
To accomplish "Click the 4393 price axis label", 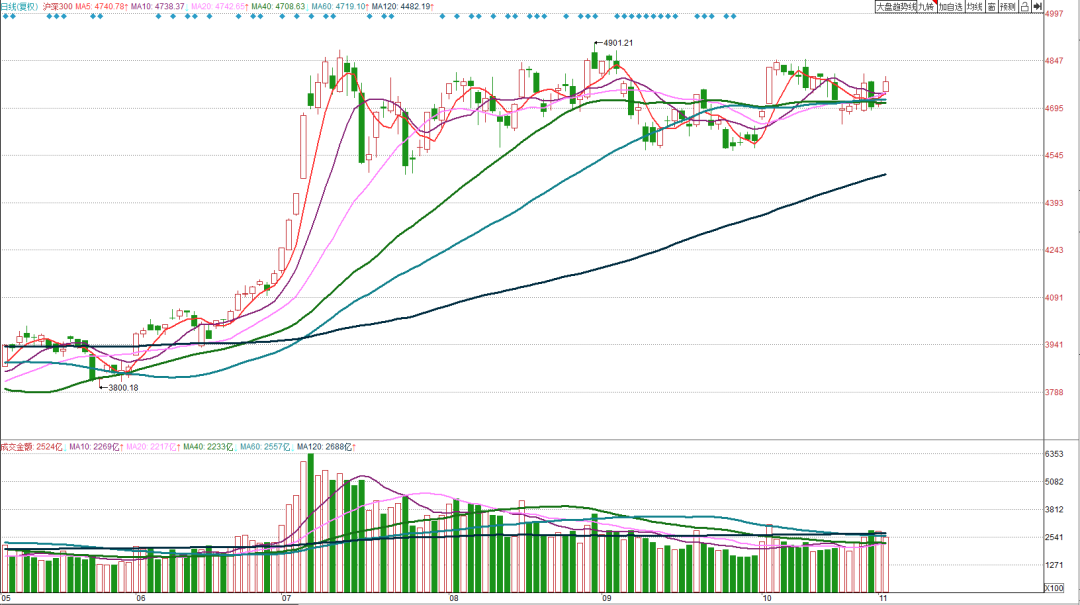I will (1054, 203).
